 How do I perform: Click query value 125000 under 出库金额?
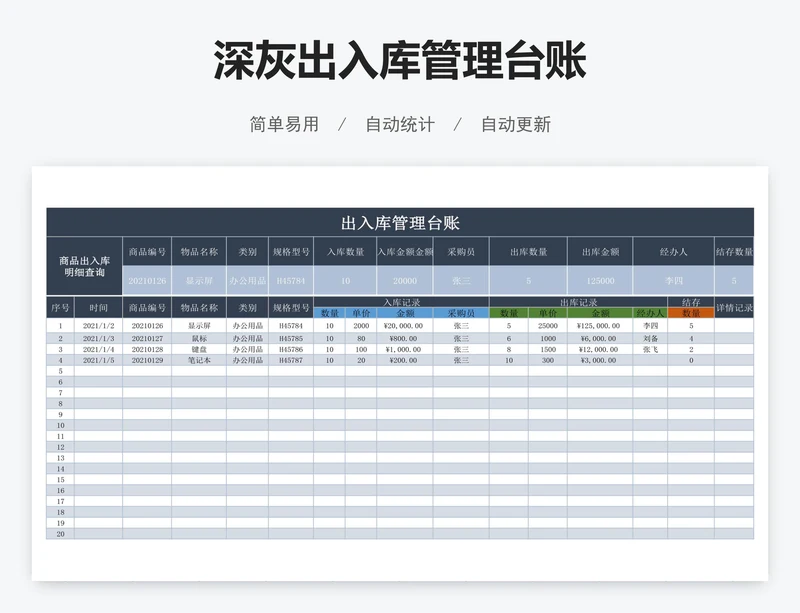click(x=600, y=281)
